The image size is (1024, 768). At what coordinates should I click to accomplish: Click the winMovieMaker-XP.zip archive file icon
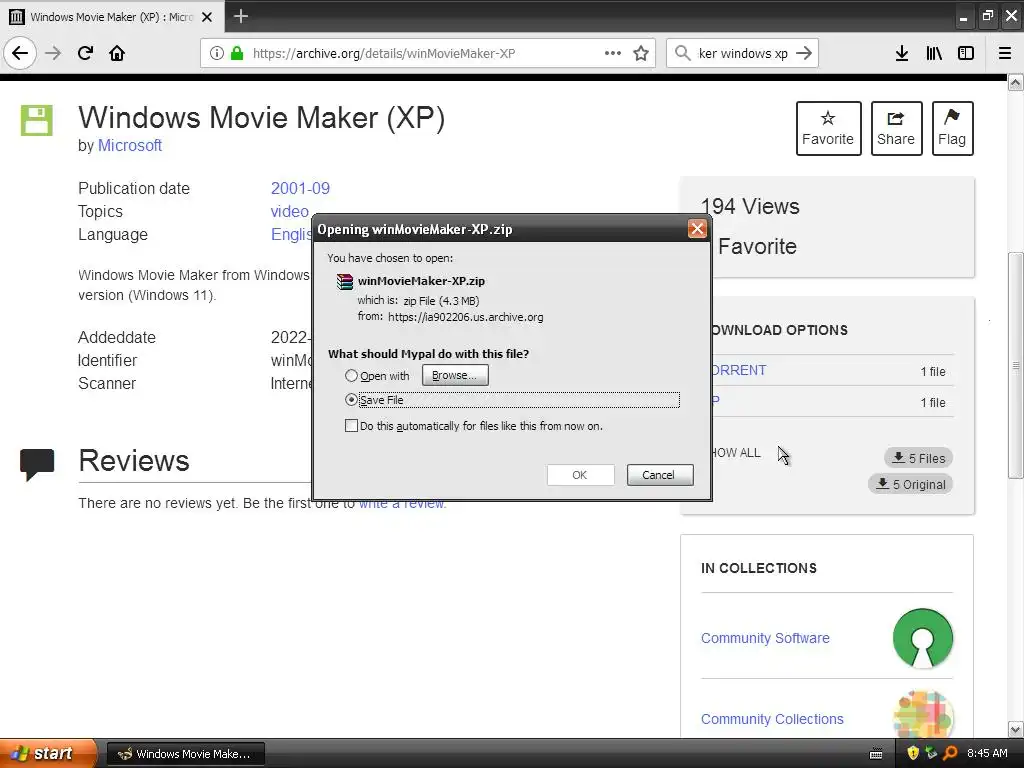(344, 281)
